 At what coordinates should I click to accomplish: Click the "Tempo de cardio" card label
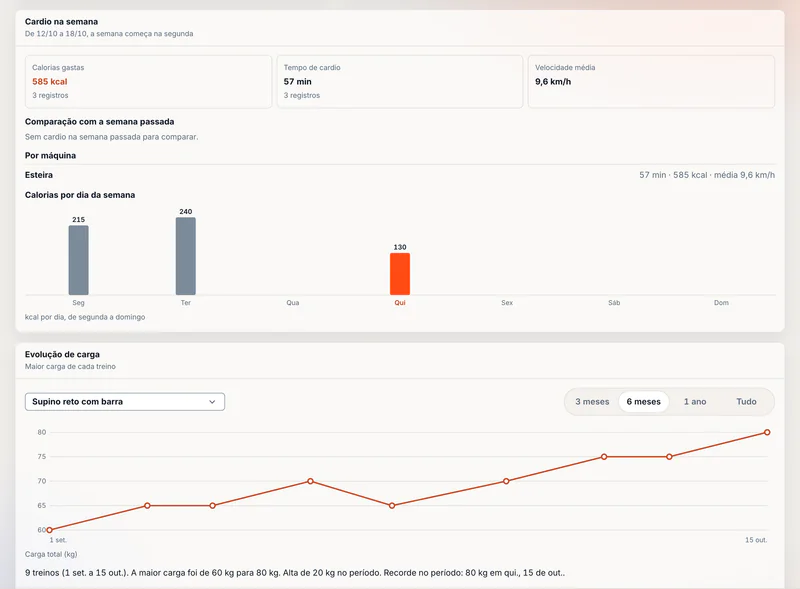312,67
